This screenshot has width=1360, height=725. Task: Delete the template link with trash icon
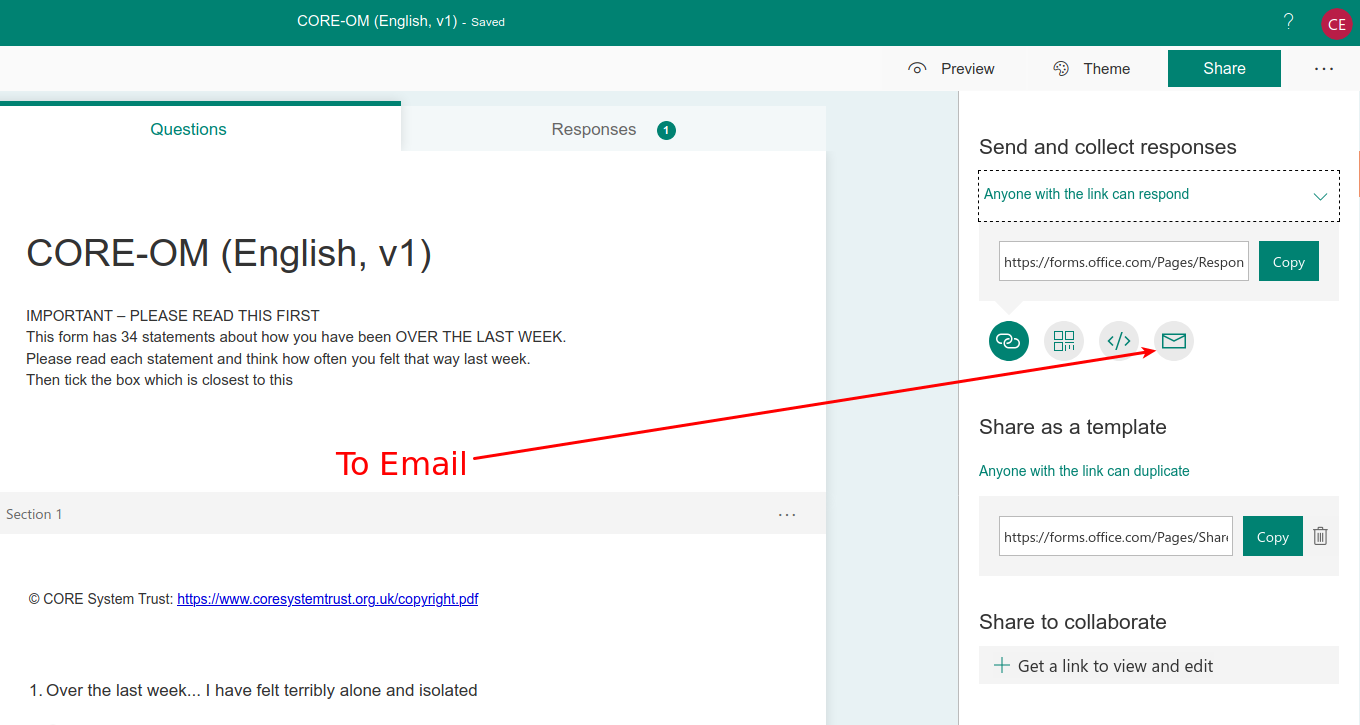1320,536
